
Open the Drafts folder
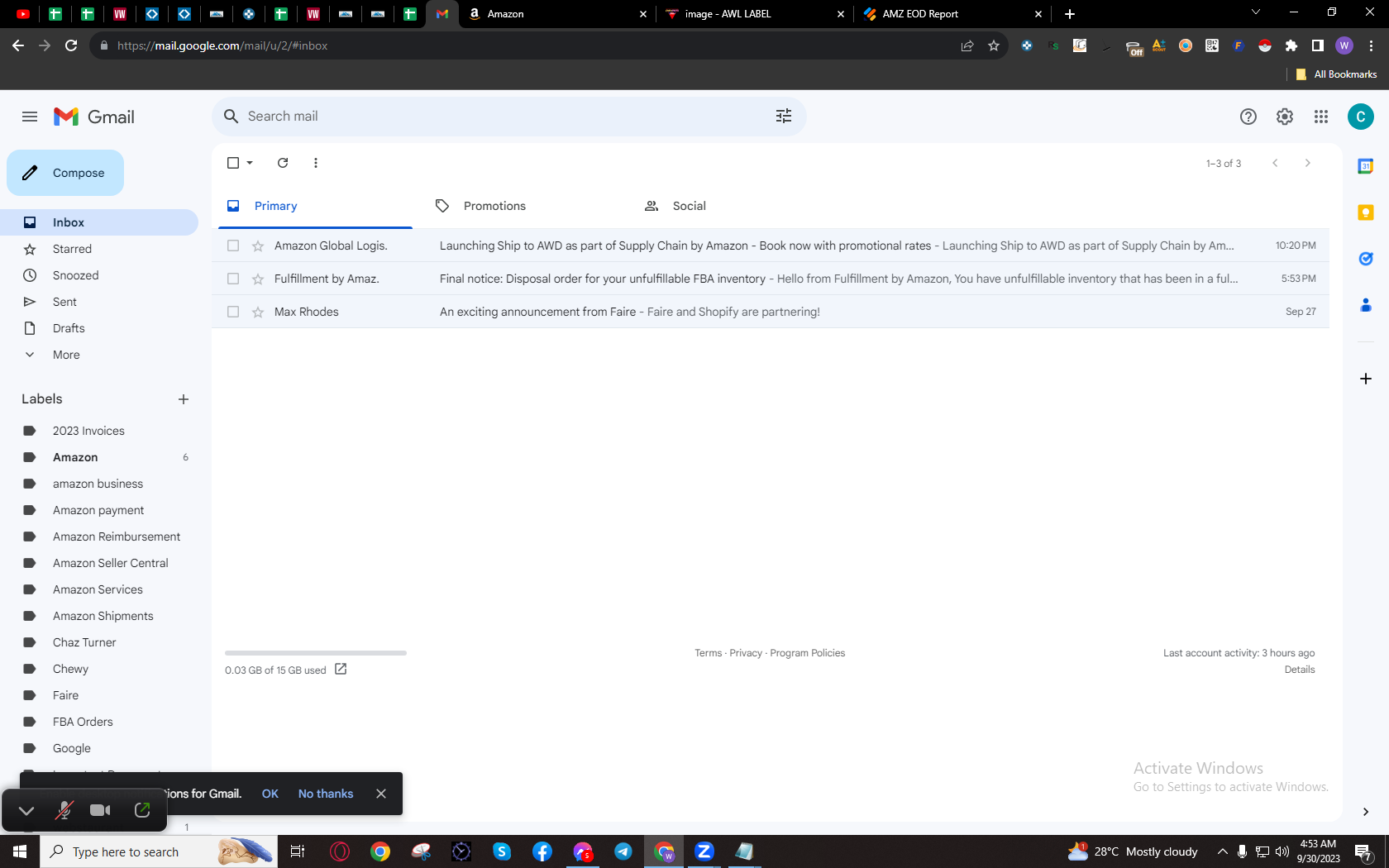[x=99, y=328]
